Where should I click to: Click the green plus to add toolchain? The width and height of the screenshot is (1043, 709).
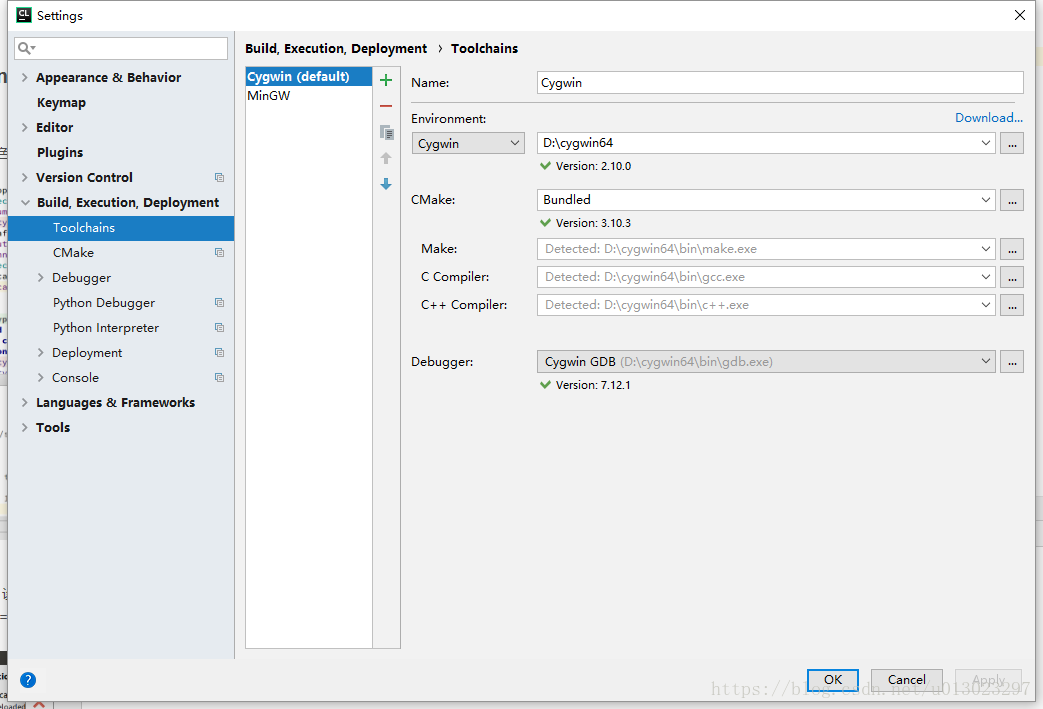386,80
